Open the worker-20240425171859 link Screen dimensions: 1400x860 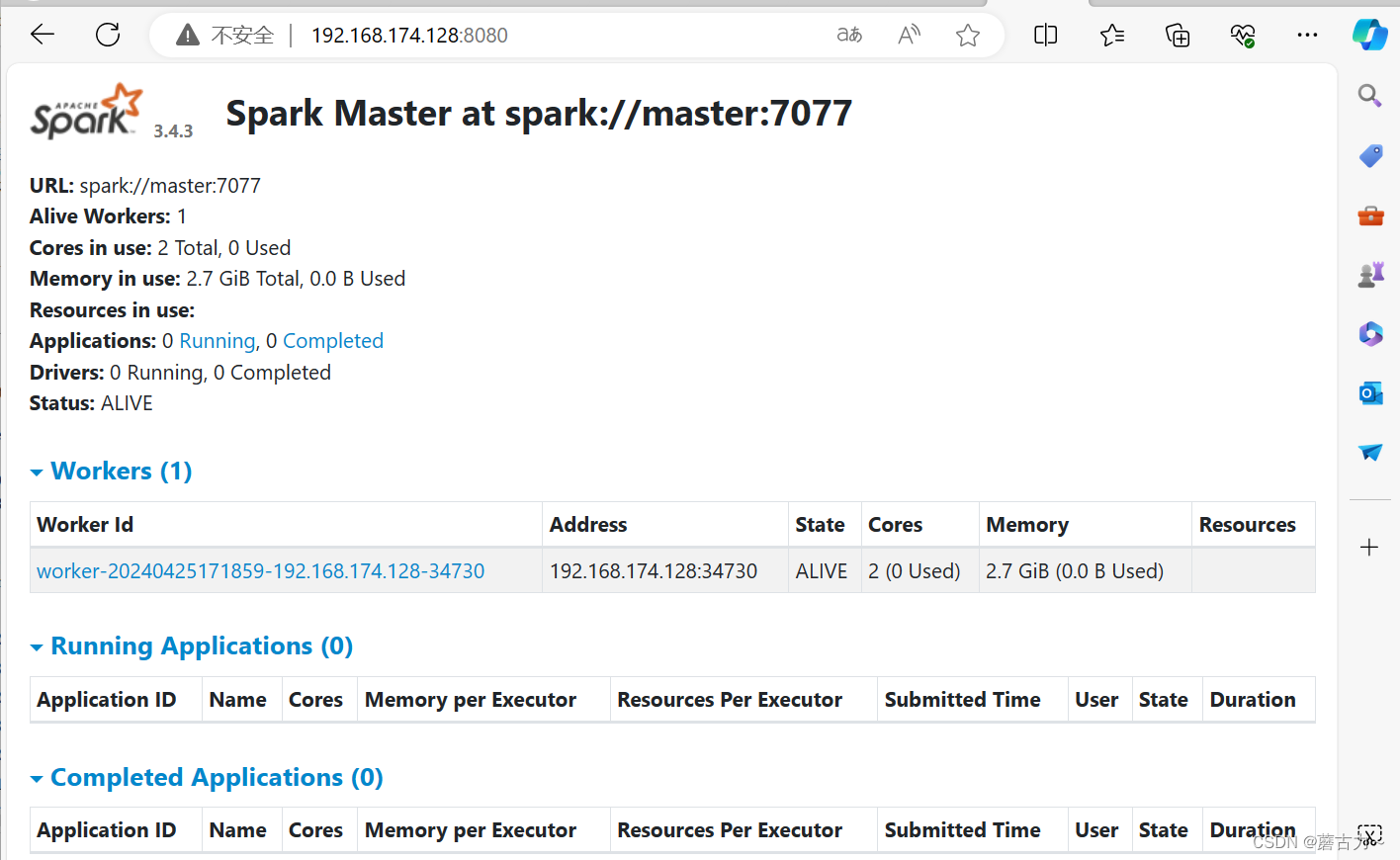[260, 570]
